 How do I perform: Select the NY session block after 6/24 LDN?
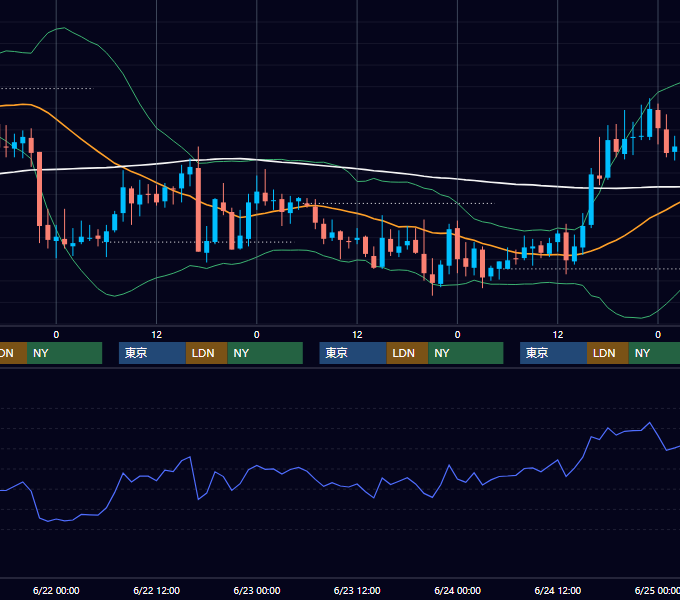(654, 353)
